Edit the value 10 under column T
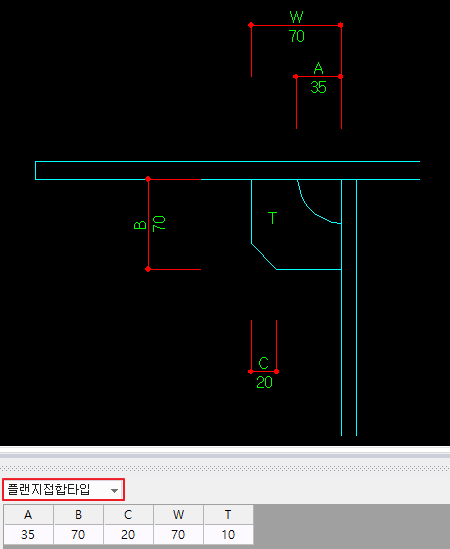Image resolution: width=450 pixels, height=549 pixels. pos(228,534)
